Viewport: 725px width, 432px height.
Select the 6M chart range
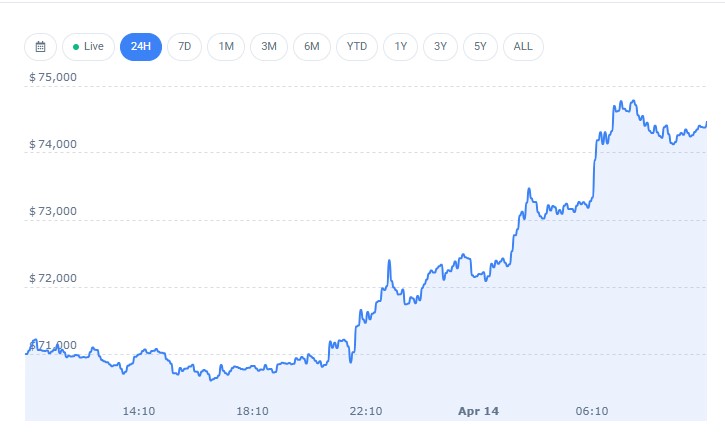coord(312,47)
